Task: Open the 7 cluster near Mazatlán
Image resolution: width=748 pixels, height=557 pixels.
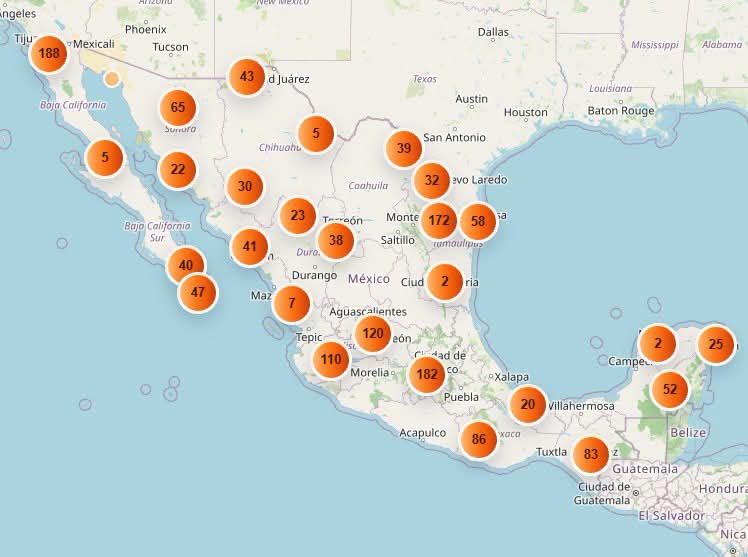Action: coord(291,304)
